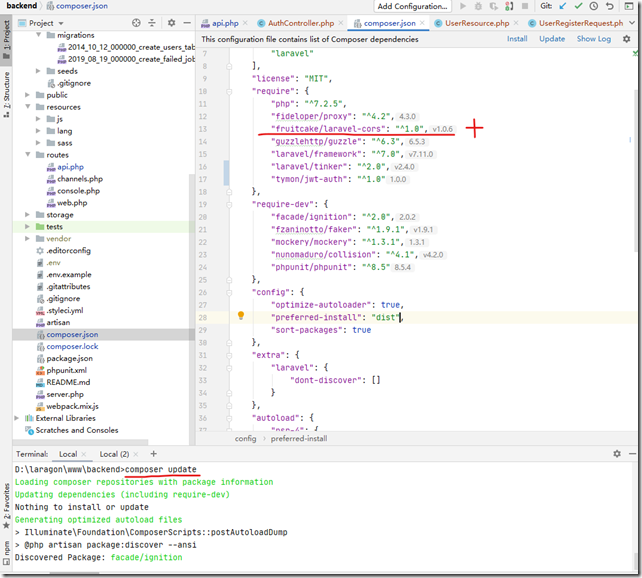Hide the Project panel with the minimize icon
This screenshot has width=642, height=578.
(x=187, y=22)
